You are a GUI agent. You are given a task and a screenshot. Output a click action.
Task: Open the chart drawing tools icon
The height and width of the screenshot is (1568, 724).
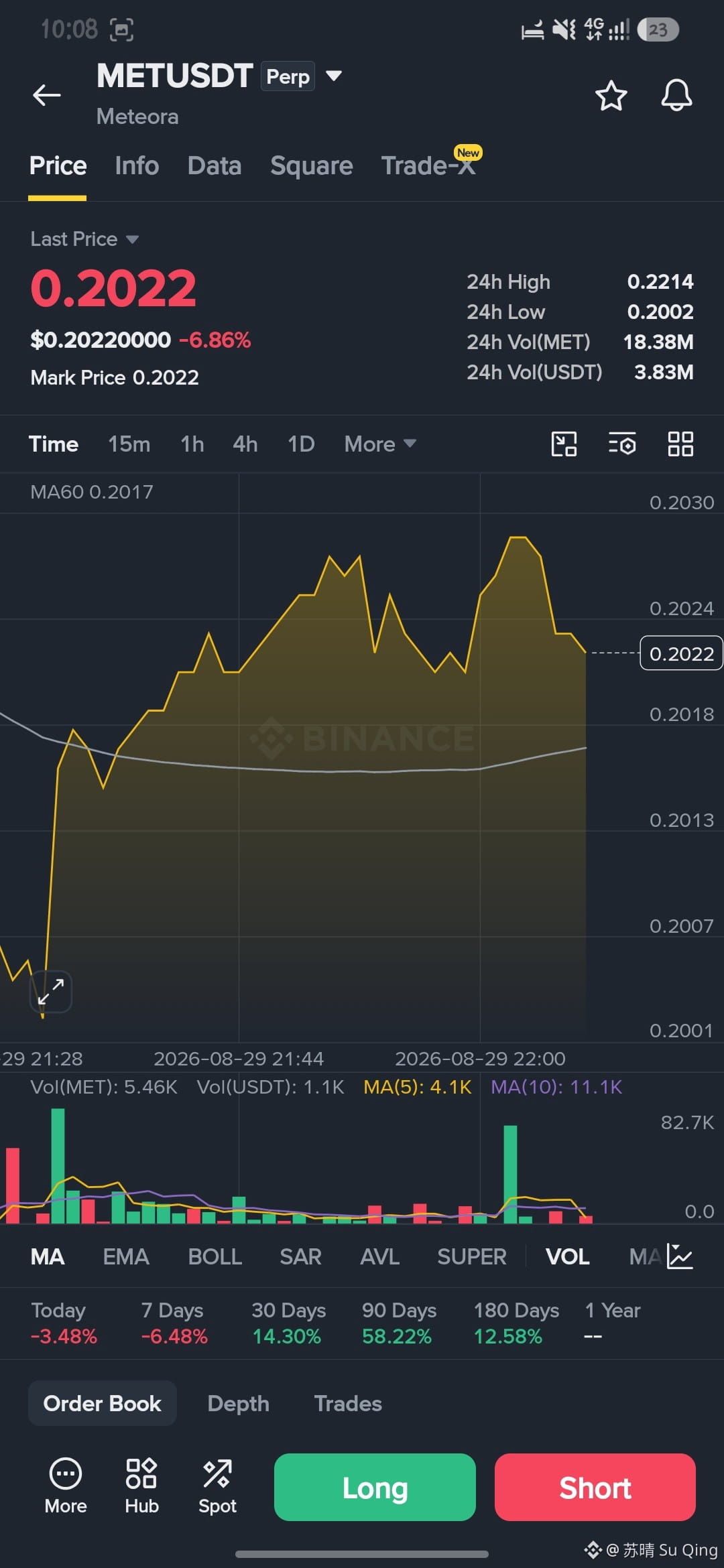point(564,444)
